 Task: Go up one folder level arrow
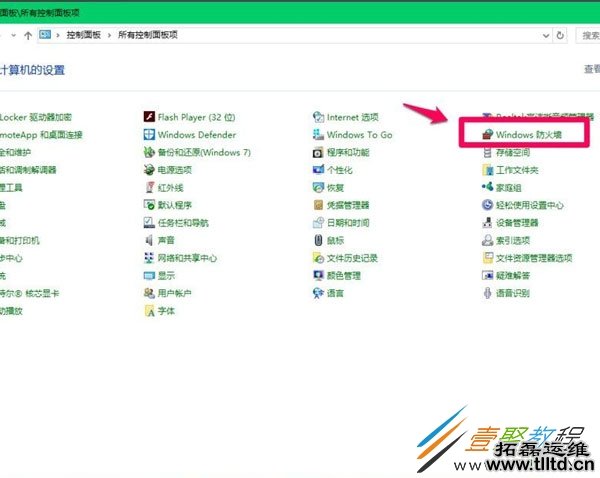pyautogui.click(x=28, y=36)
